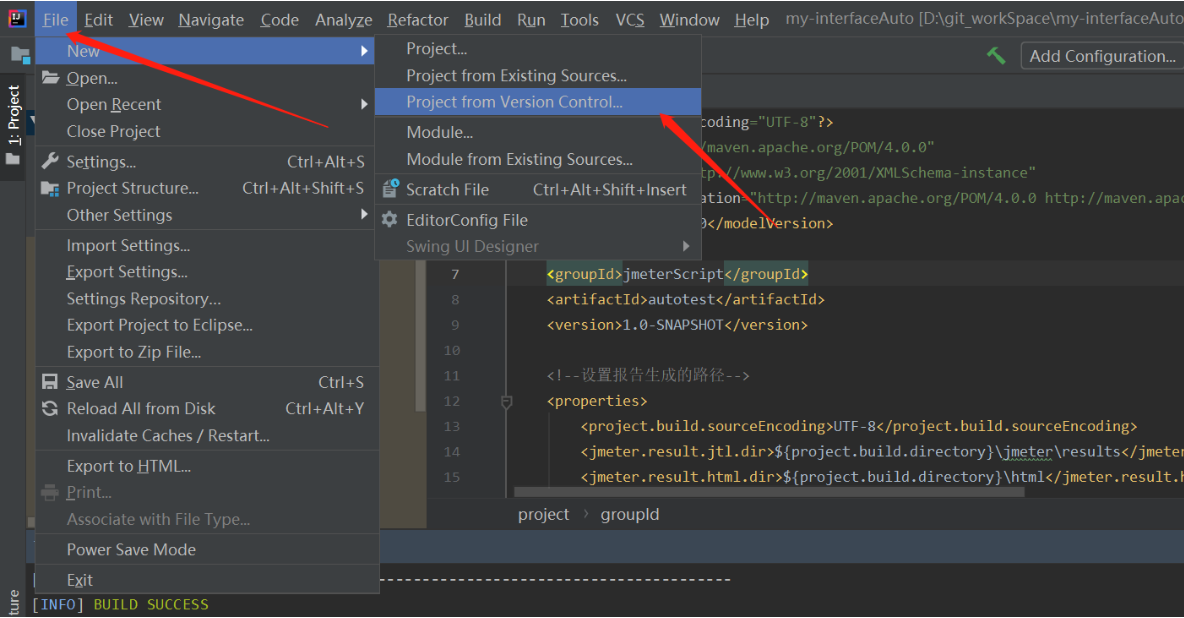Open Project Structure... menu item
Viewport: 1184px width, 618px height.
(x=205, y=188)
